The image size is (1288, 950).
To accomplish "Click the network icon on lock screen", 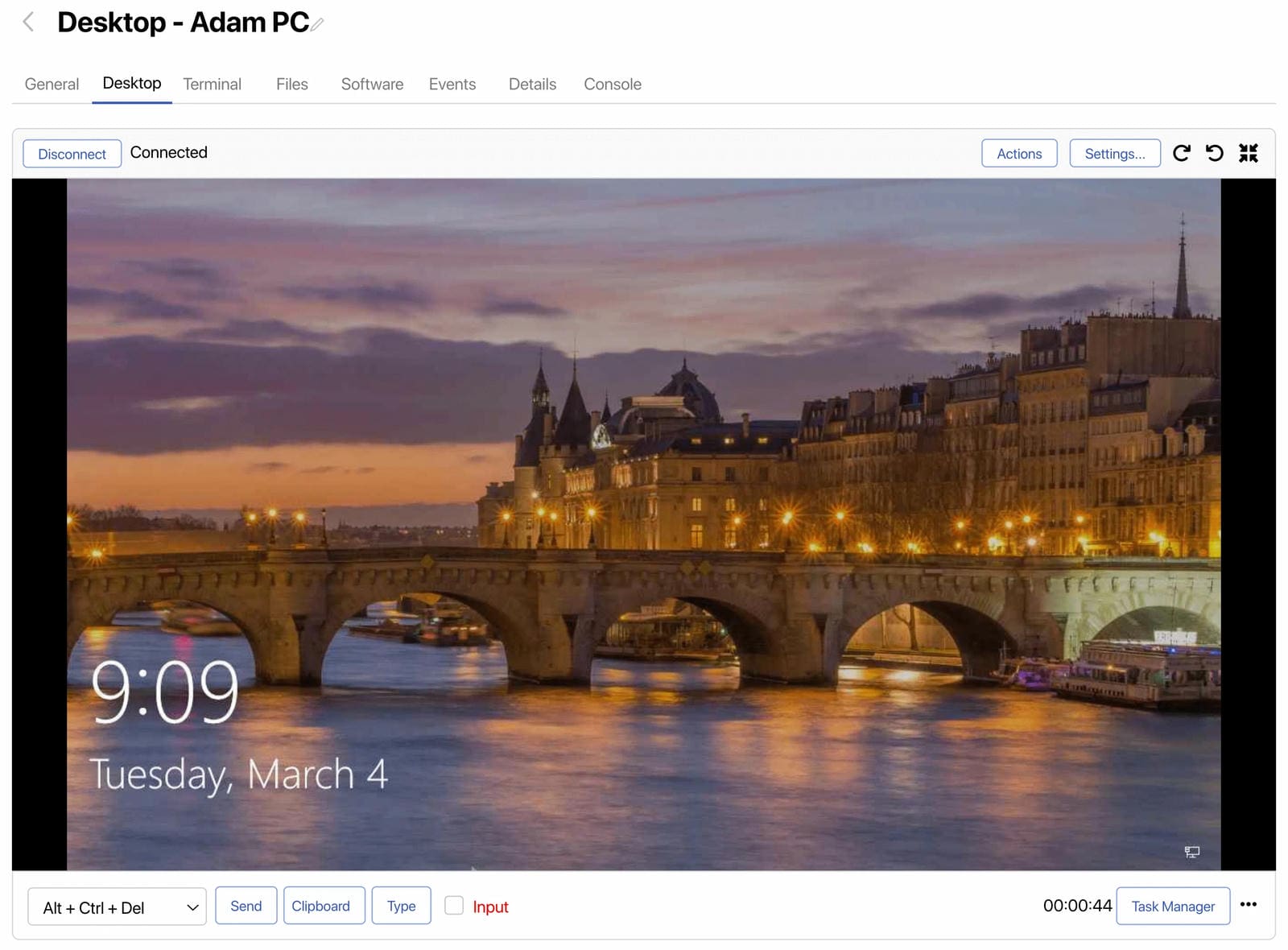I will (x=1191, y=852).
